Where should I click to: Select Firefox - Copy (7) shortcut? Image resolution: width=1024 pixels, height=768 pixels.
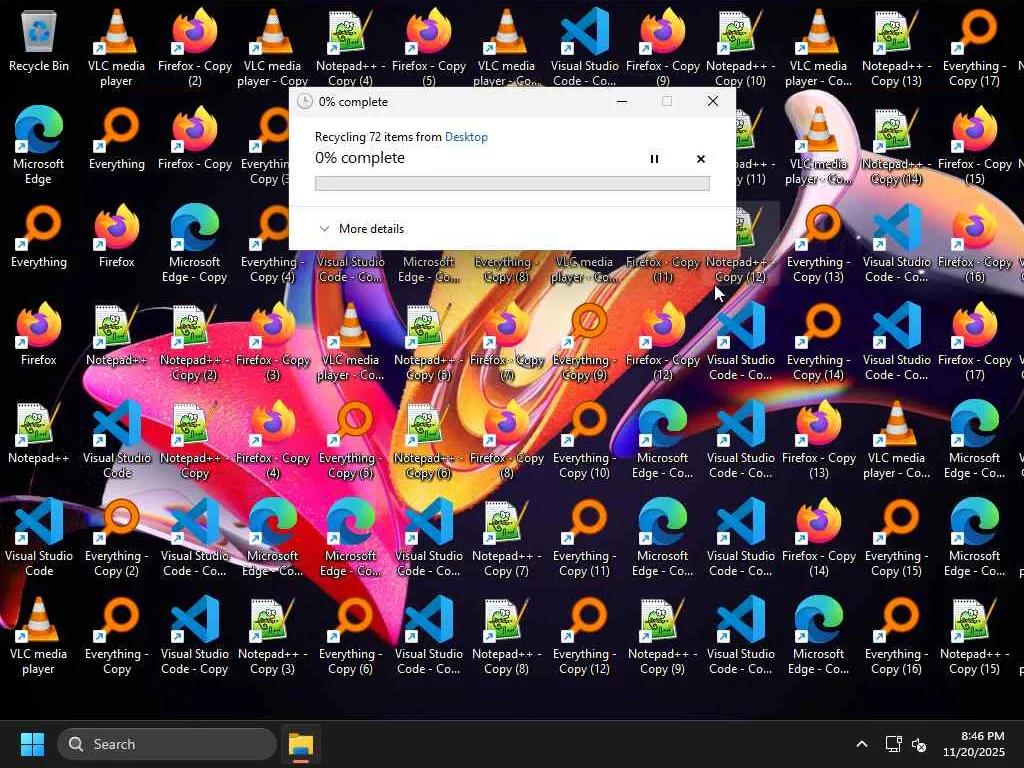tap(507, 343)
